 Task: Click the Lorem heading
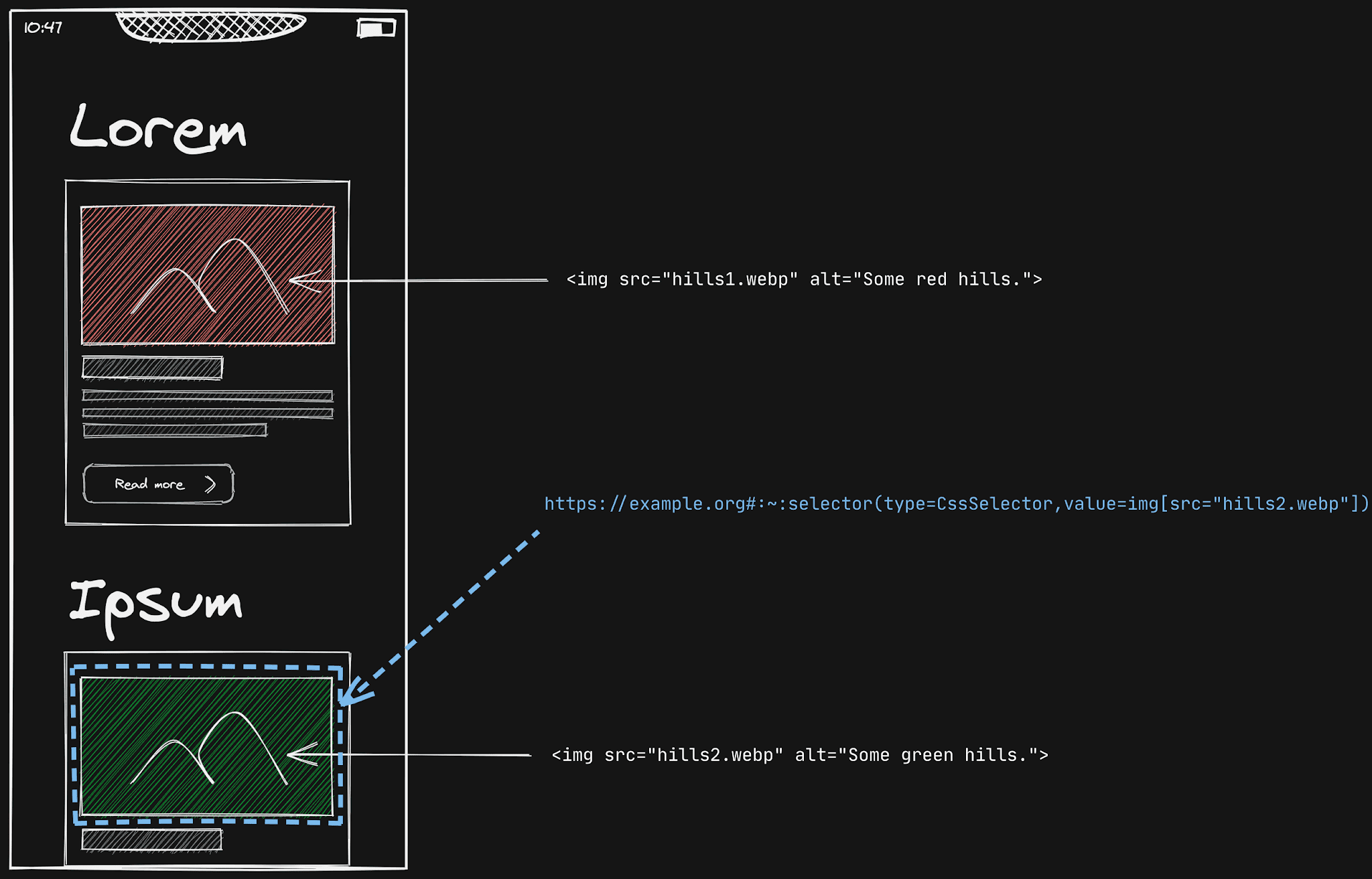(x=158, y=127)
